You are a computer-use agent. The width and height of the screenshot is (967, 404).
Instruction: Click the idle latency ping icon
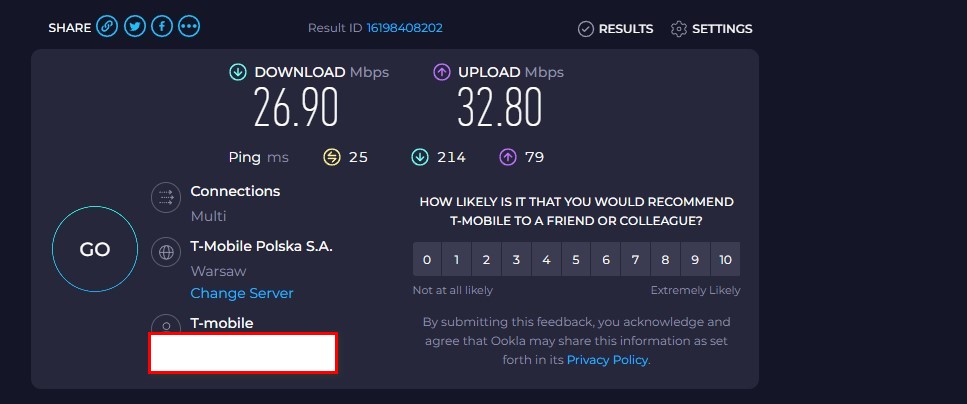click(x=332, y=158)
